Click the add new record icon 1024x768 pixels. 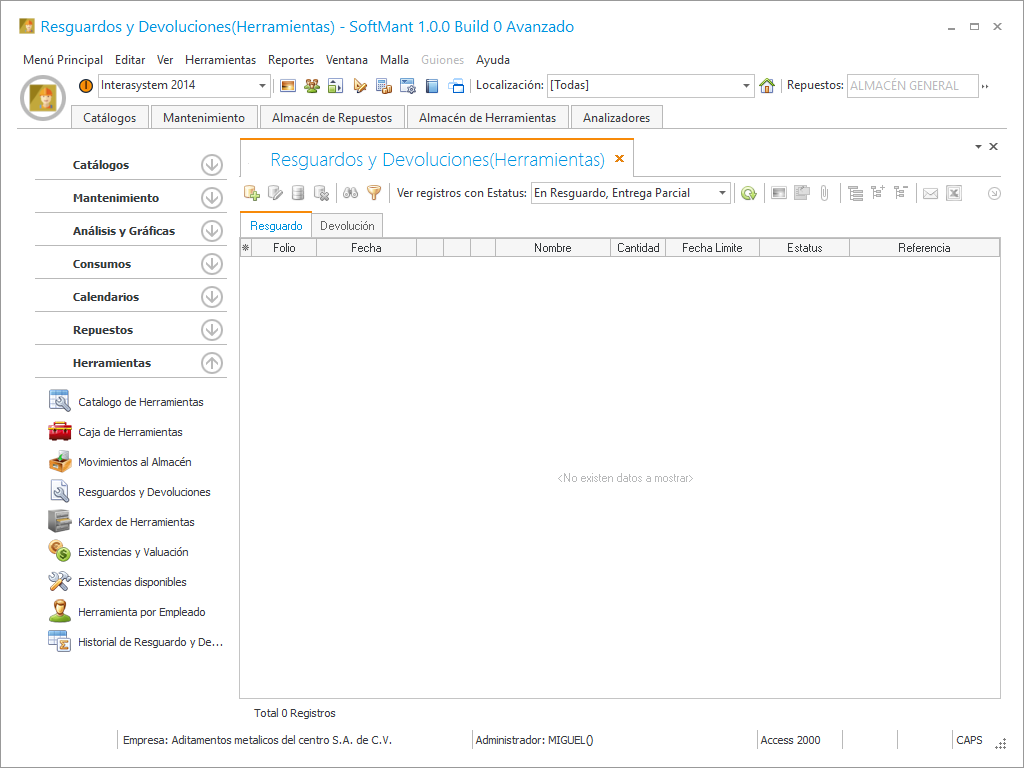click(252, 193)
